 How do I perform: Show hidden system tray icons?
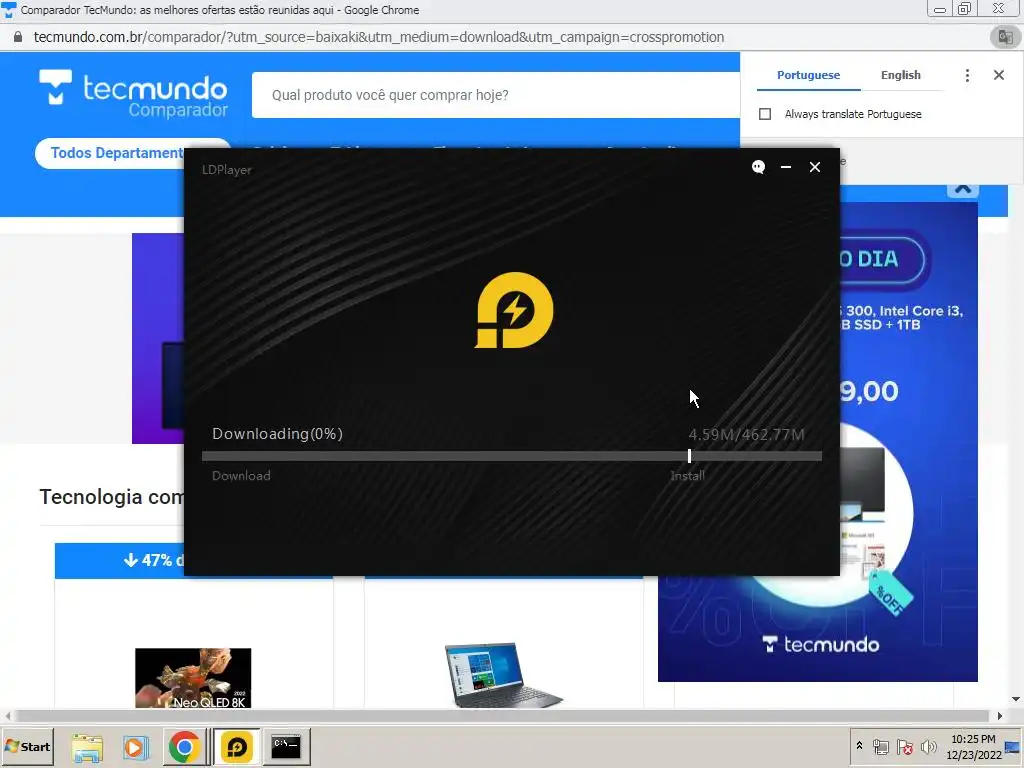pyautogui.click(x=859, y=746)
